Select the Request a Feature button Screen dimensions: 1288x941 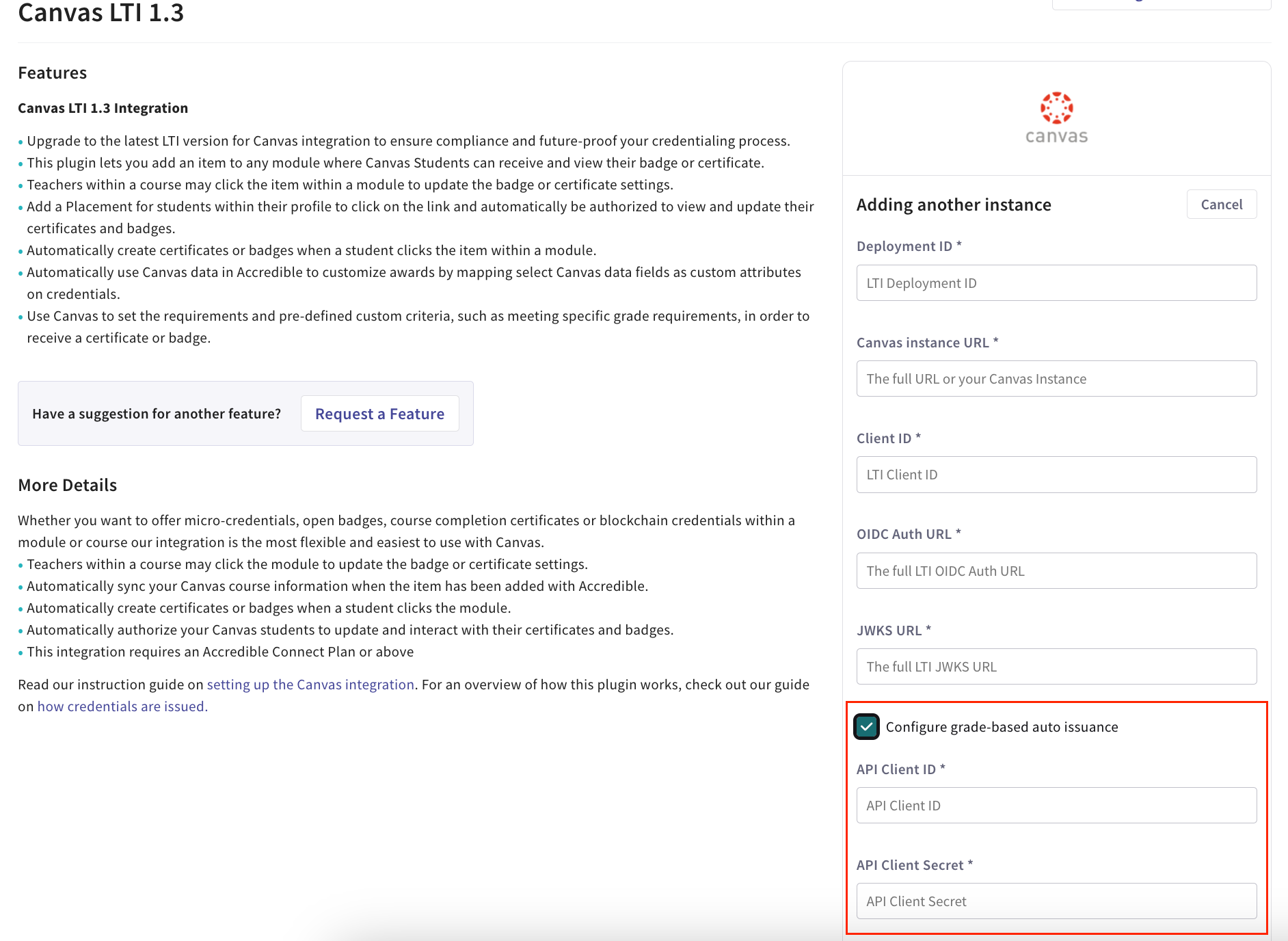click(x=379, y=413)
